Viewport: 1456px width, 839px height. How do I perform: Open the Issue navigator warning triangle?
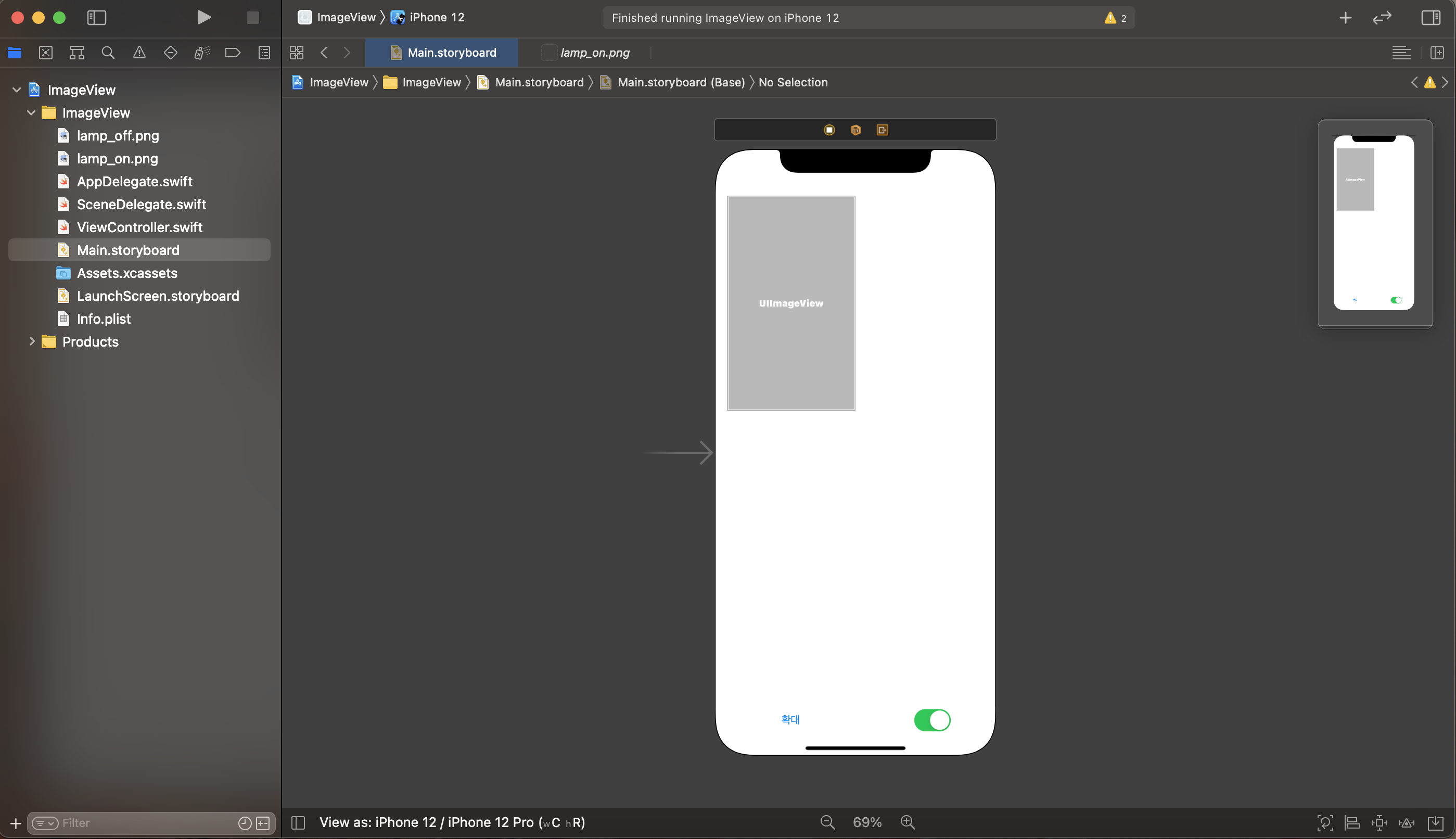[x=139, y=53]
